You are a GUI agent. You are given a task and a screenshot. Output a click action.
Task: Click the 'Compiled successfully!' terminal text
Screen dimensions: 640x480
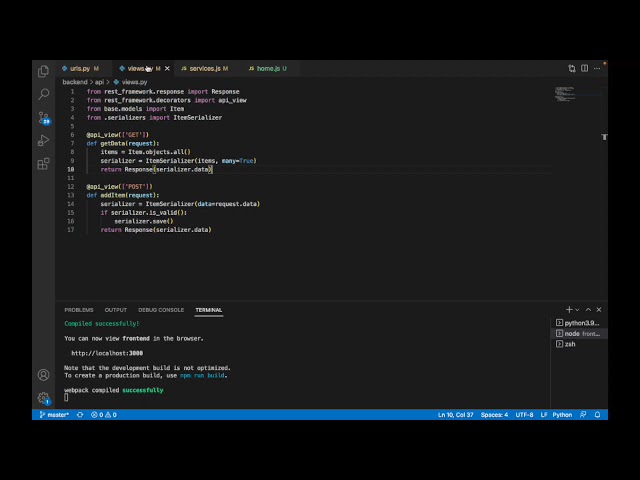(102, 324)
